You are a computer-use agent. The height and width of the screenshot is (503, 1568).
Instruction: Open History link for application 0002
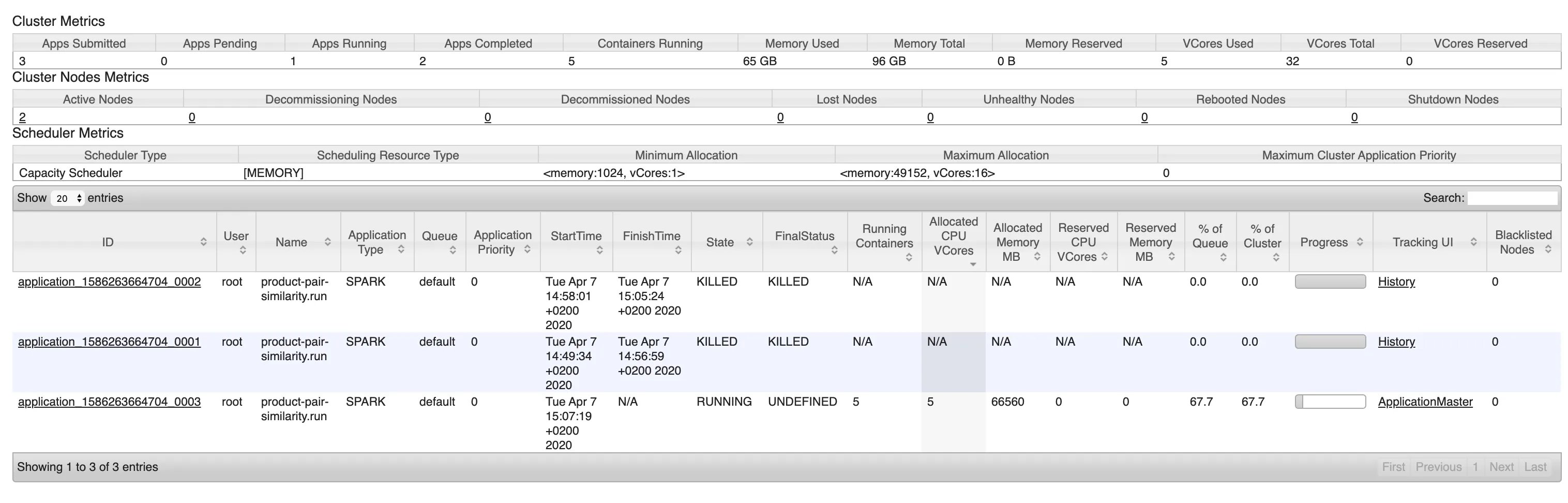coord(1396,282)
